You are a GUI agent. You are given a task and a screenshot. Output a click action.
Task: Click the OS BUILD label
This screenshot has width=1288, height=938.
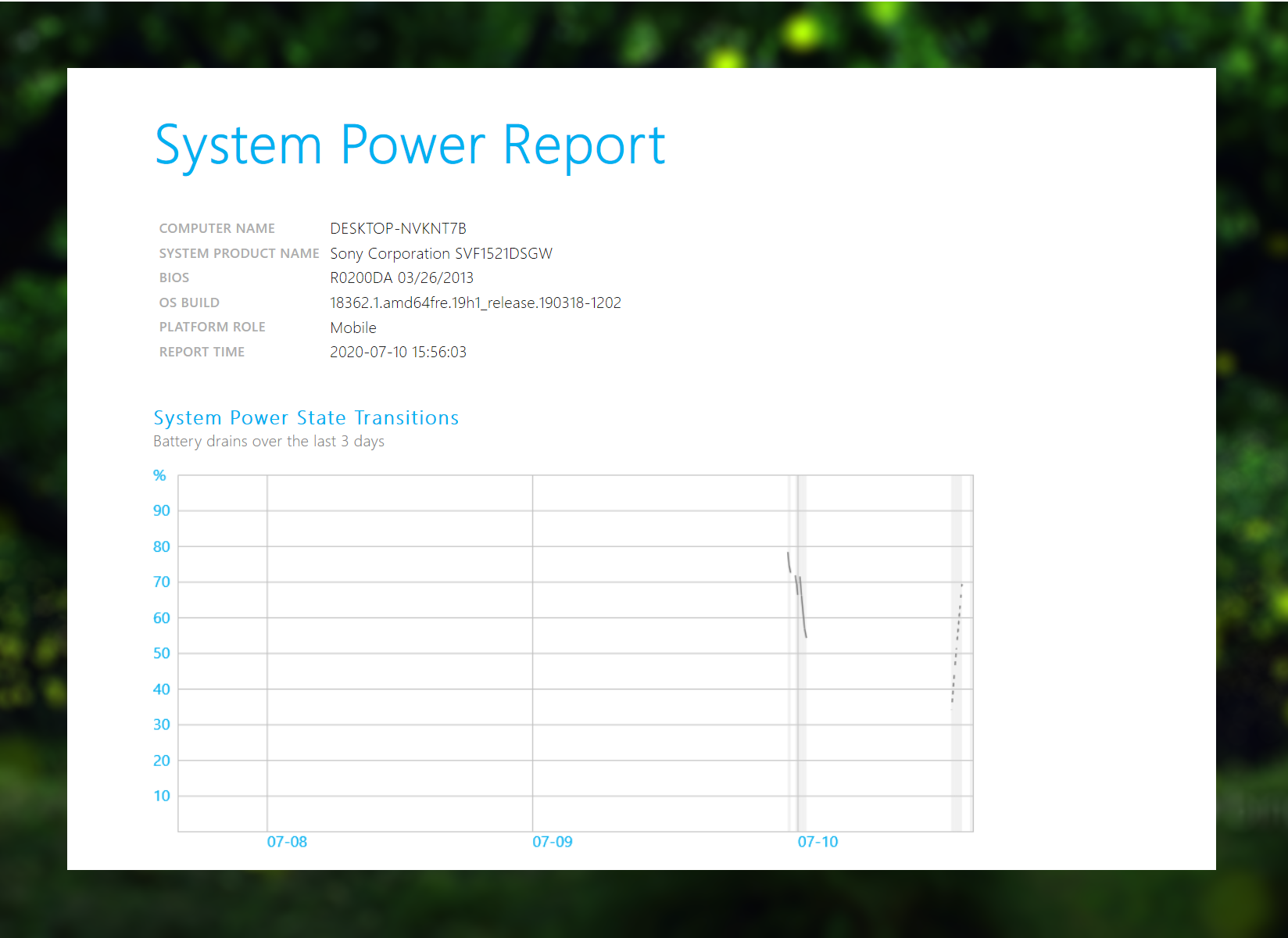coord(189,303)
